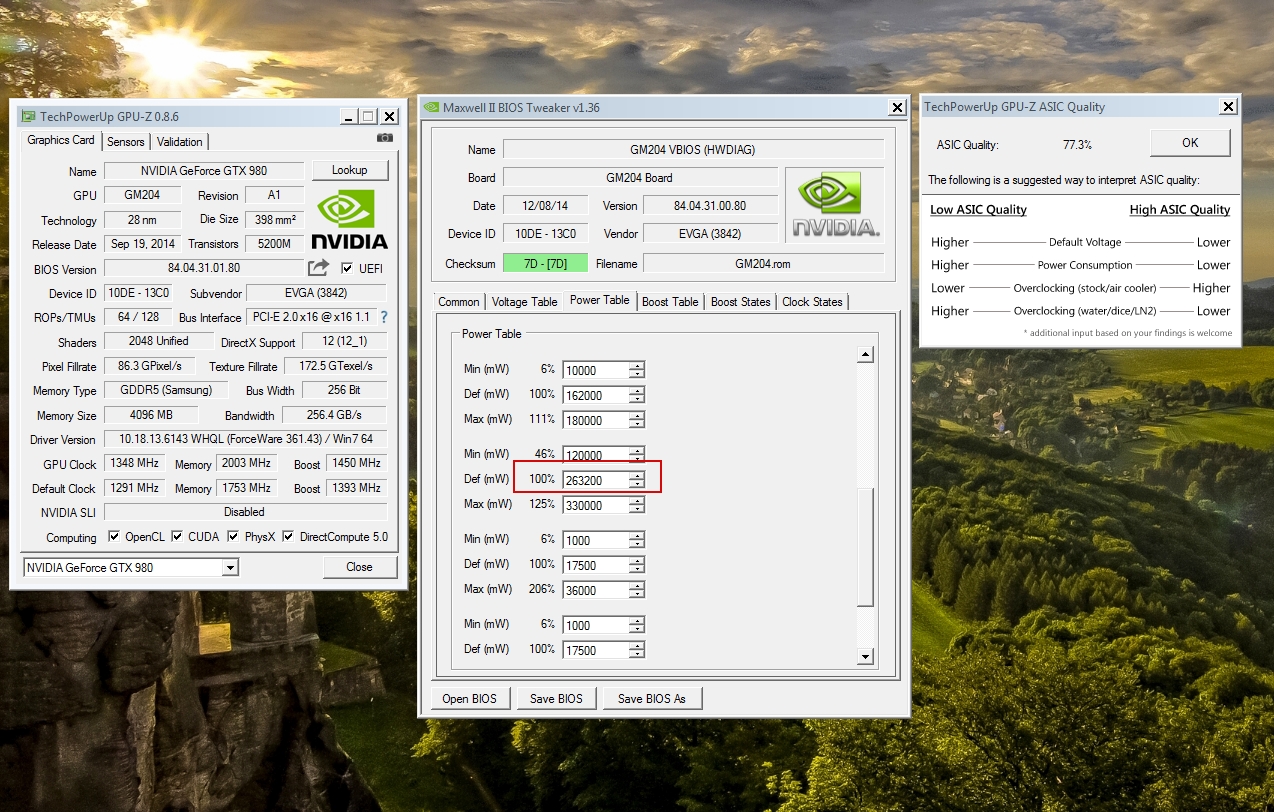Click the ASIC Quality value 77.3%
Image resolution: width=1274 pixels, height=812 pixels.
coord(1077,145)
